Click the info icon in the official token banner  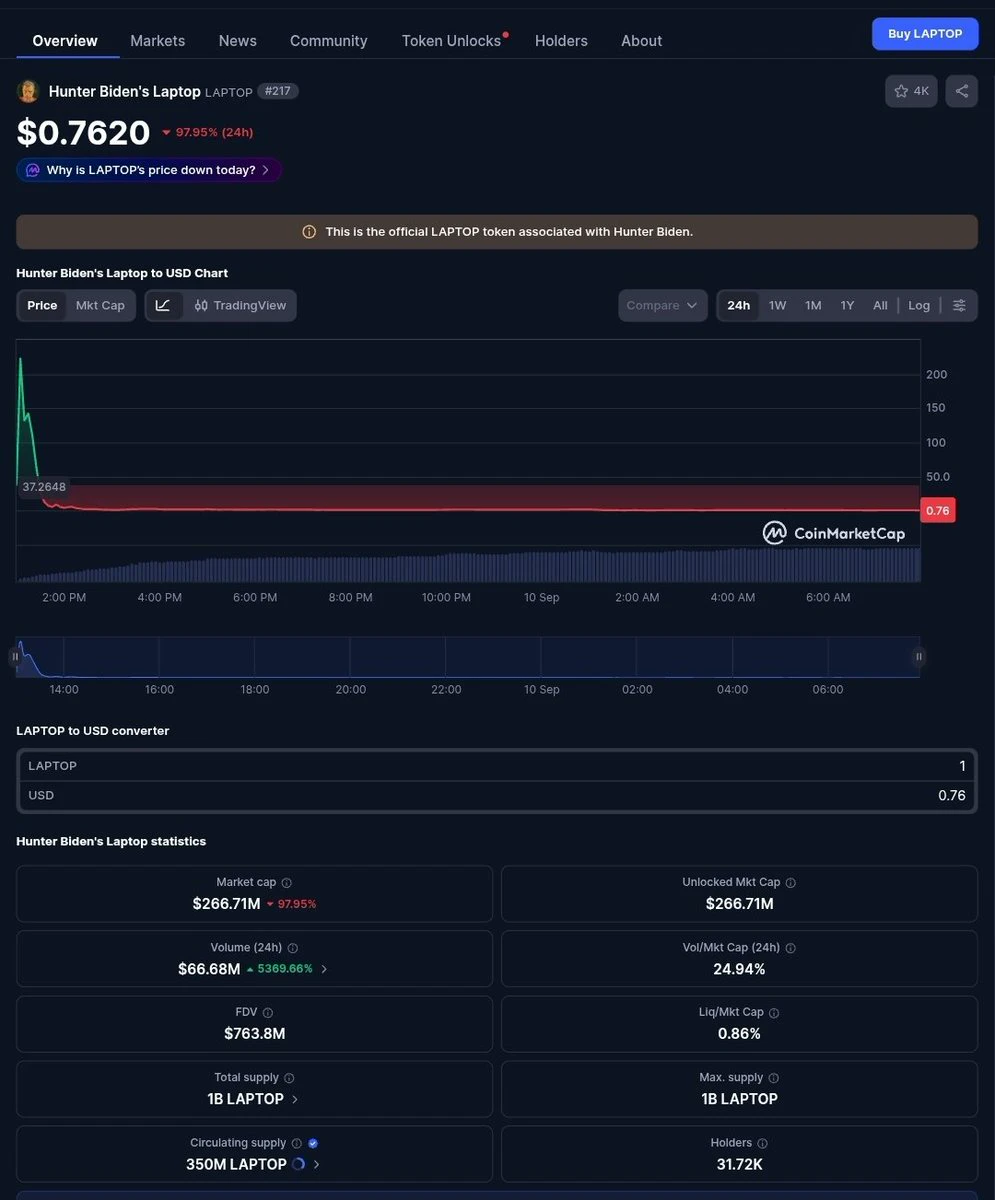pos(309,232)
